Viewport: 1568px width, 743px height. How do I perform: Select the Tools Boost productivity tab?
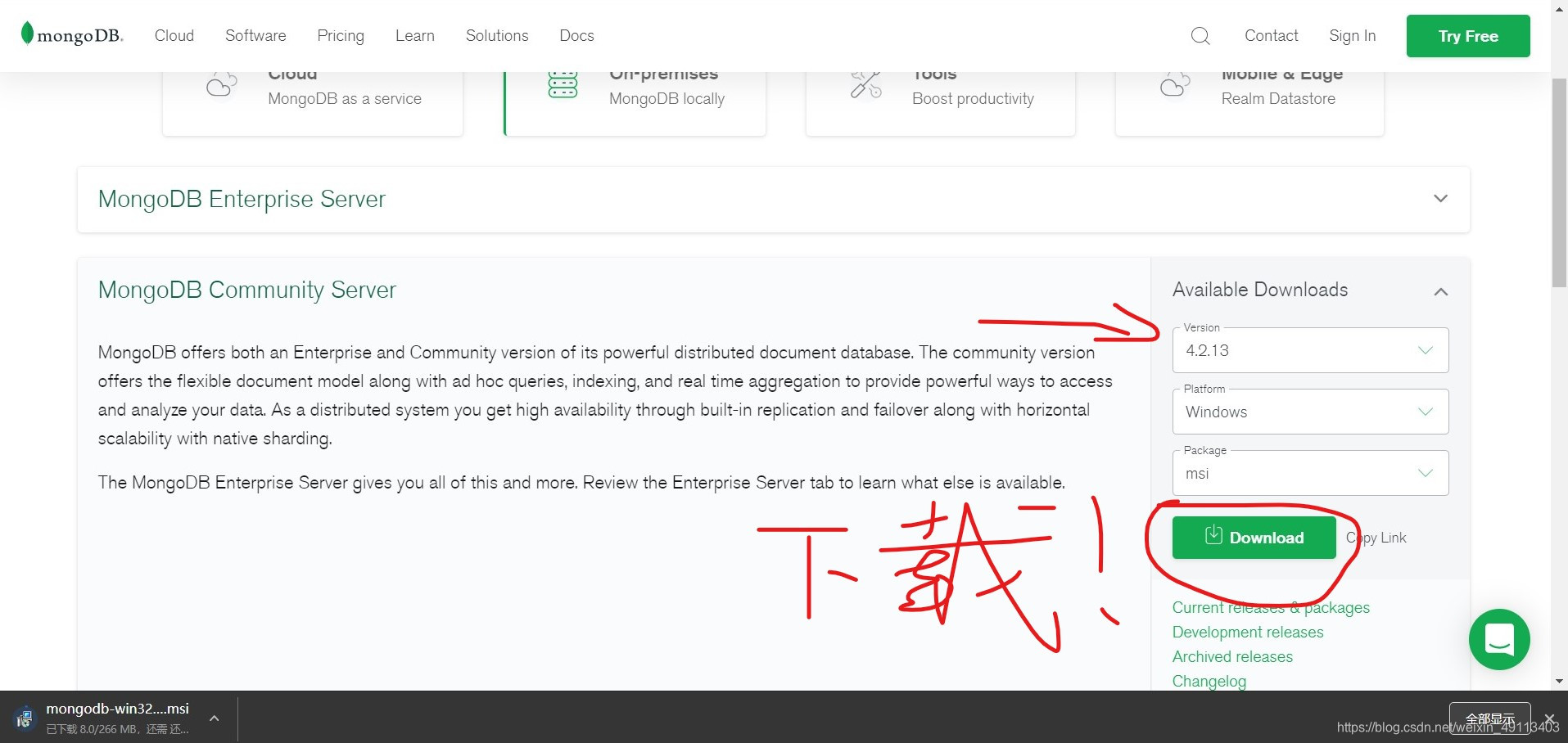941,103
